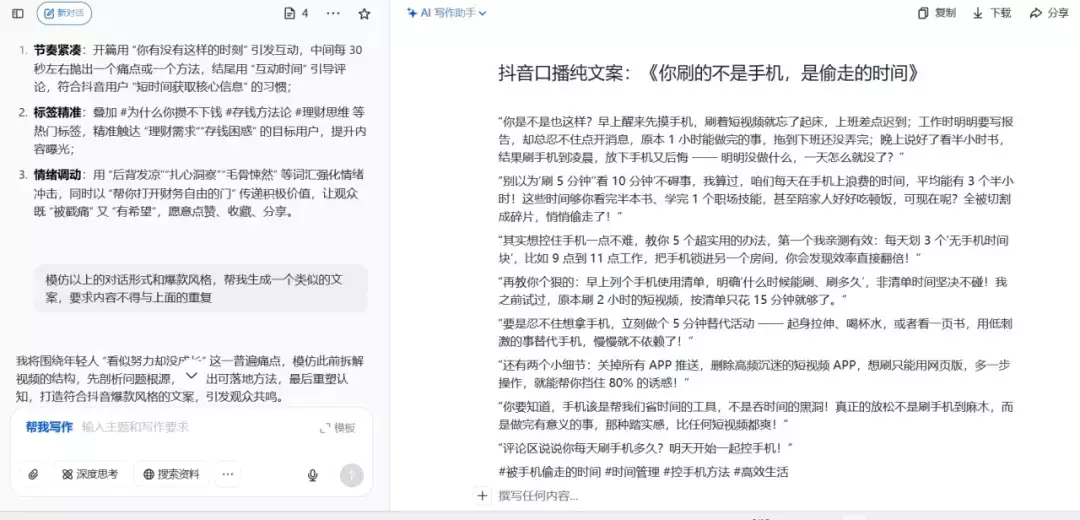Attach a file with the paperclip icon
The image size is (1080, 520).
tap(32, 475)
